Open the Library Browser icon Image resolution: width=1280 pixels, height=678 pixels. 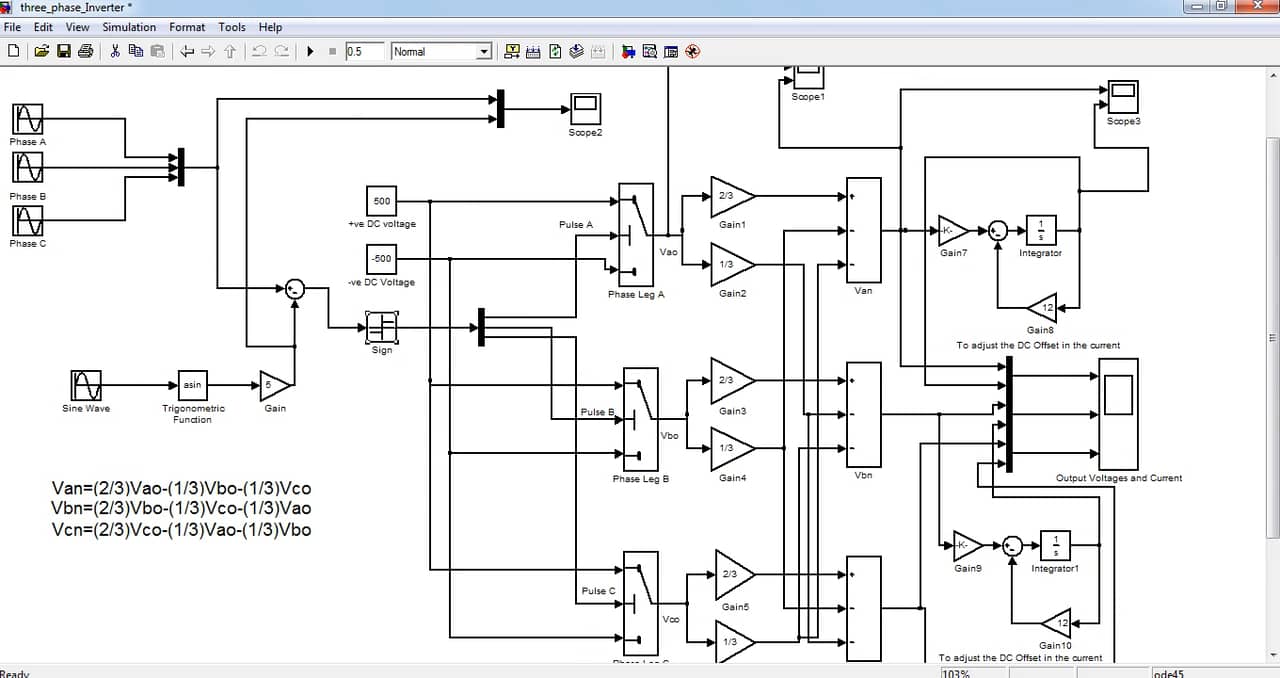(x=628, y=51)
